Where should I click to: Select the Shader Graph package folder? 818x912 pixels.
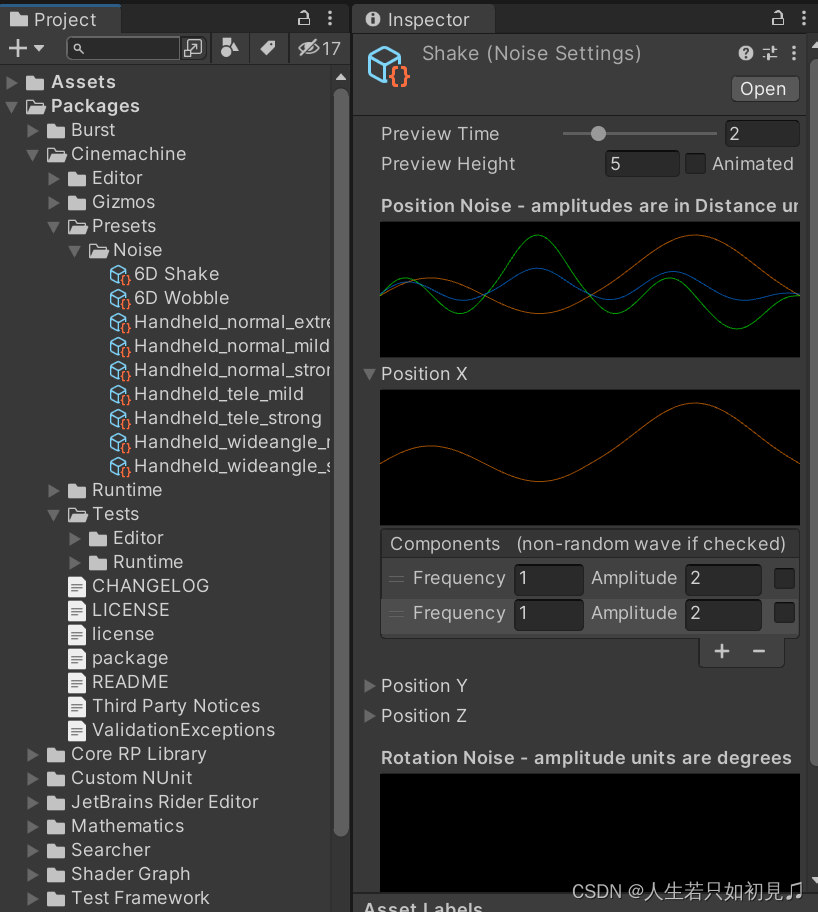click(118, 874)
